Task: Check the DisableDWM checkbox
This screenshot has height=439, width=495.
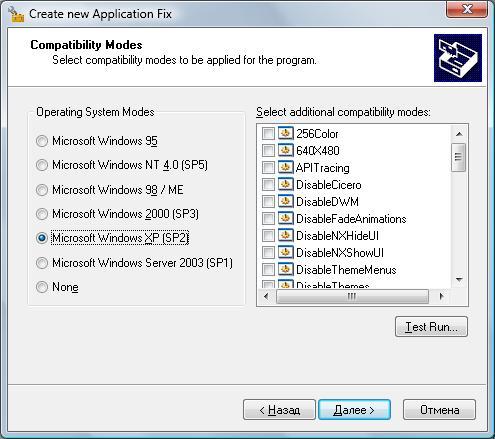Action: [268, 202]
